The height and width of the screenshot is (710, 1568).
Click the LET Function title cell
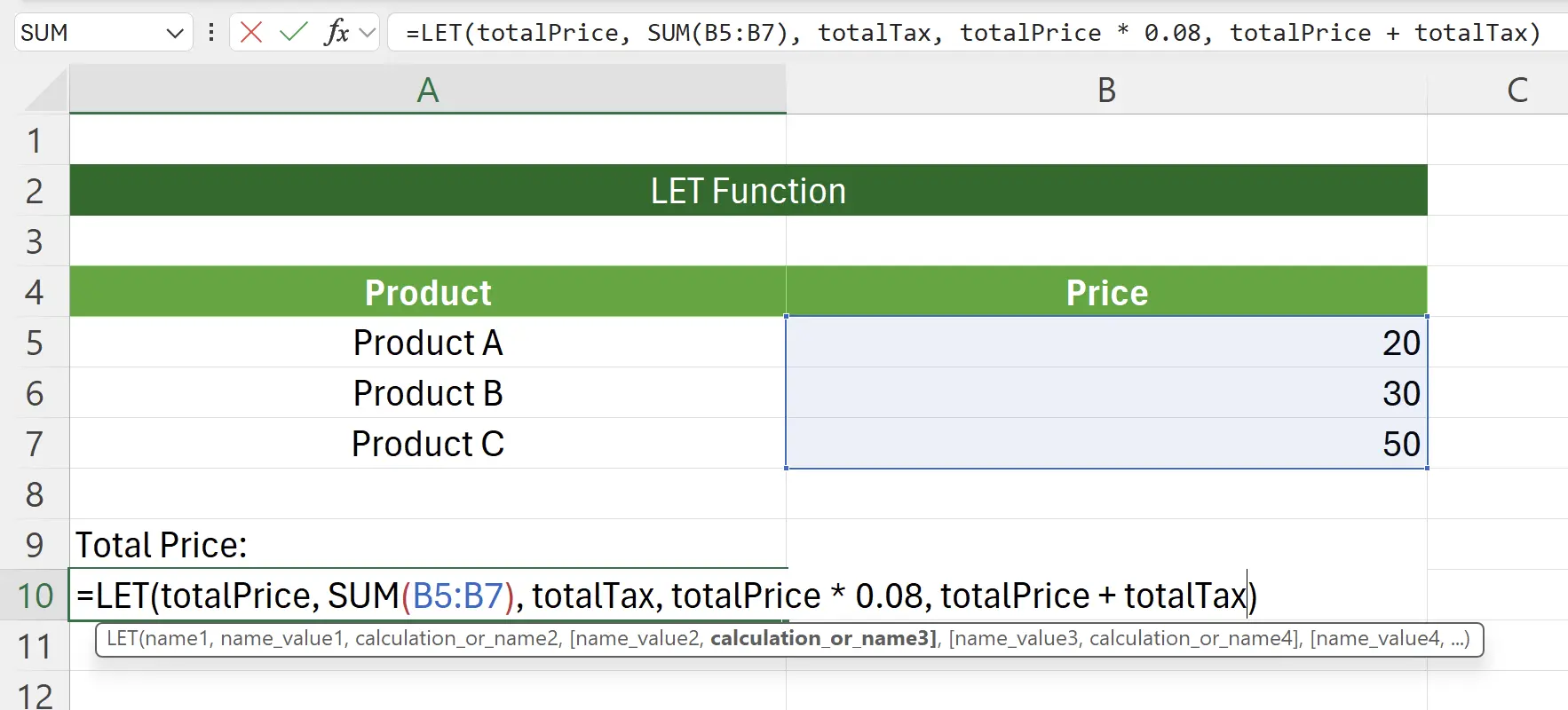tap(748, 191)
